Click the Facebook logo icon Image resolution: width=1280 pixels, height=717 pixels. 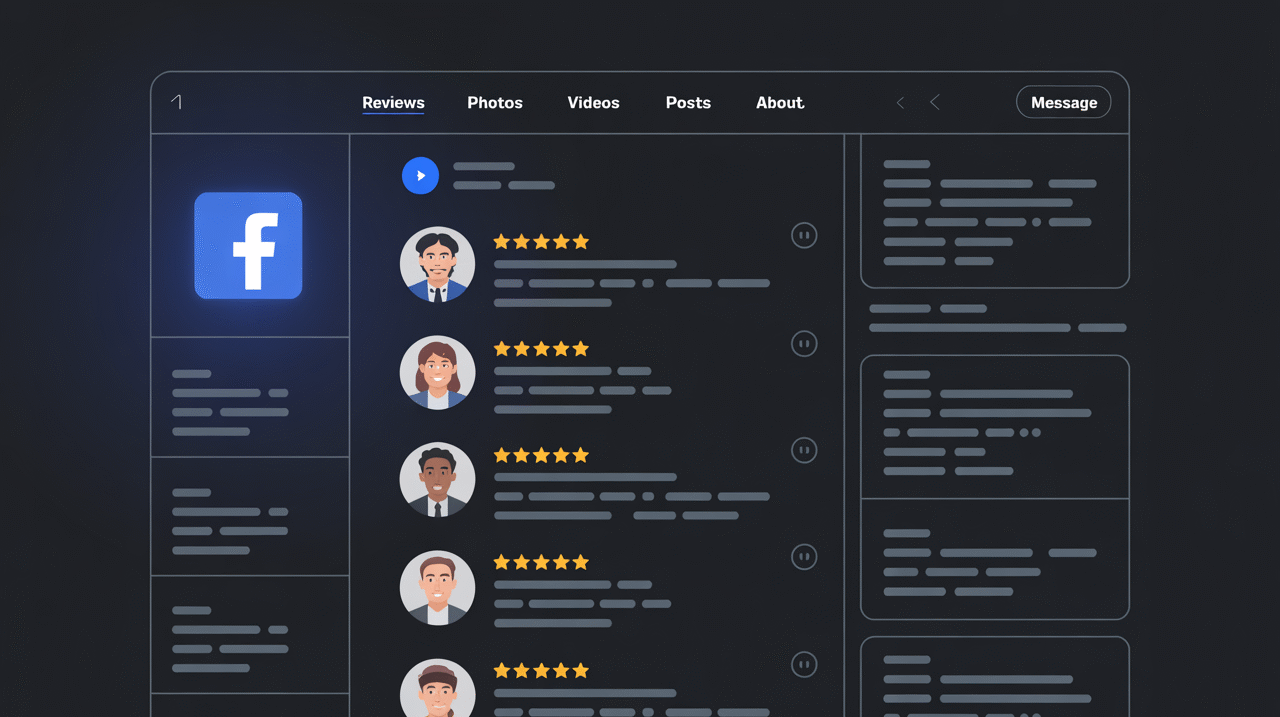point(248,245)
